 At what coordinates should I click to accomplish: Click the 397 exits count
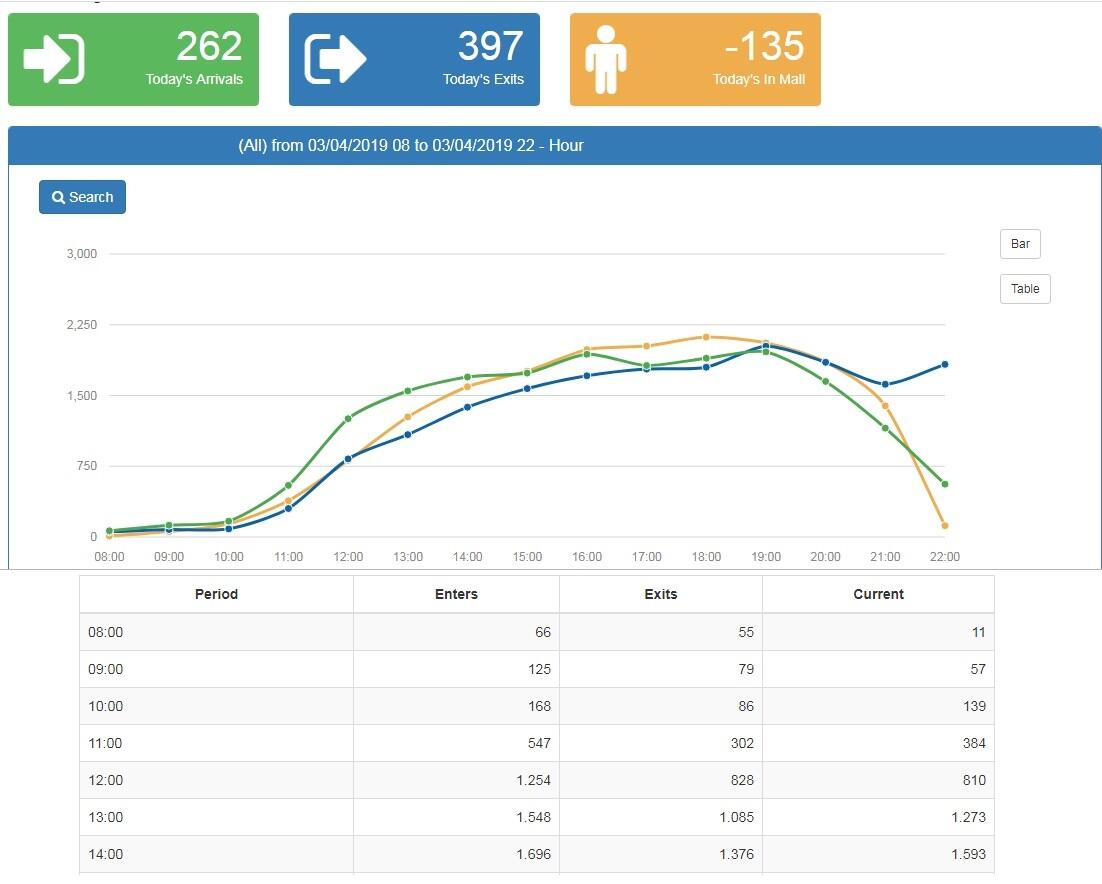(x=491, y=46)
